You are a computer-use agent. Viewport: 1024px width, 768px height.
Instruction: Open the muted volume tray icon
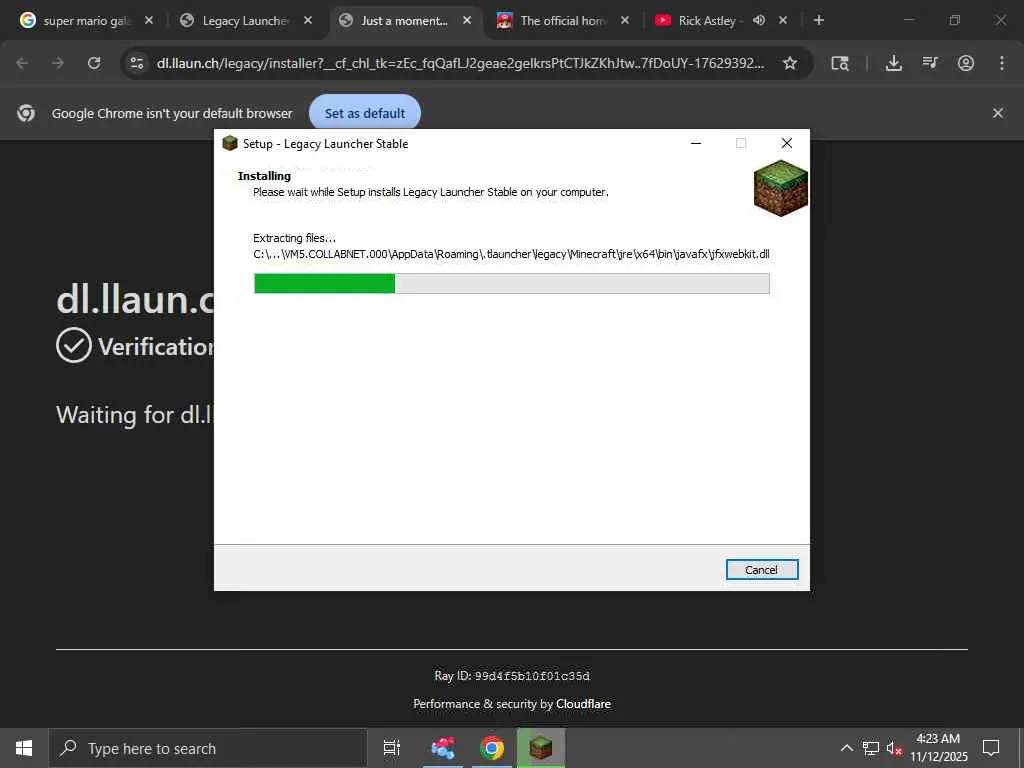click(x=894, y=748)
